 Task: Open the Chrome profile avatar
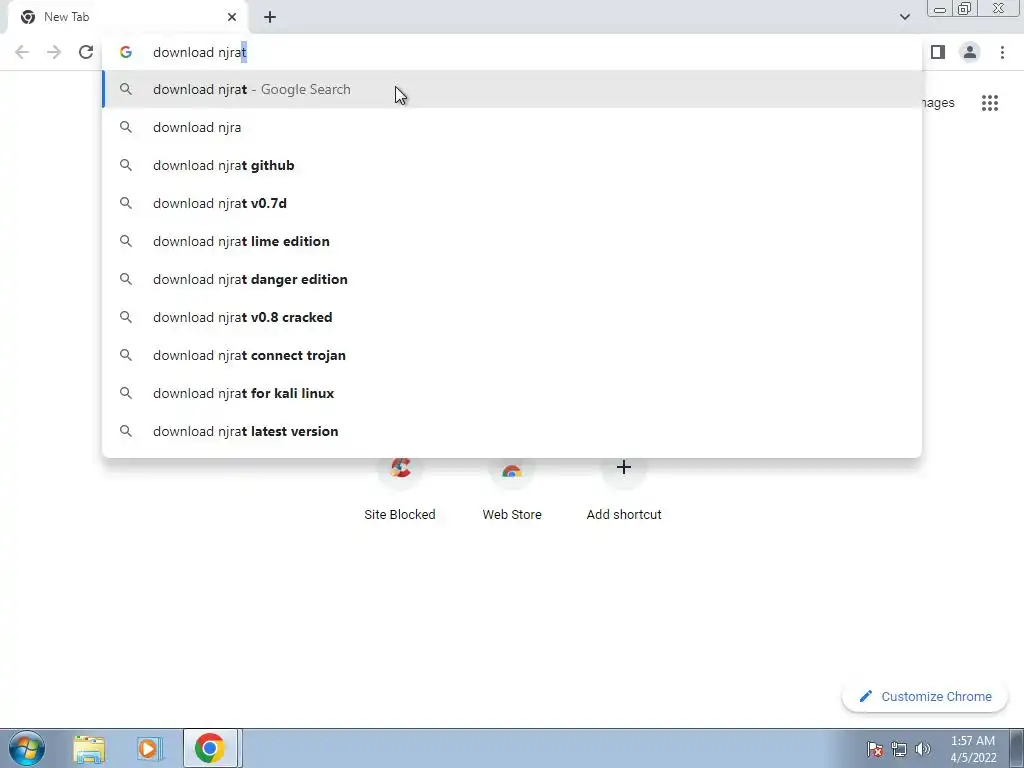970,52
